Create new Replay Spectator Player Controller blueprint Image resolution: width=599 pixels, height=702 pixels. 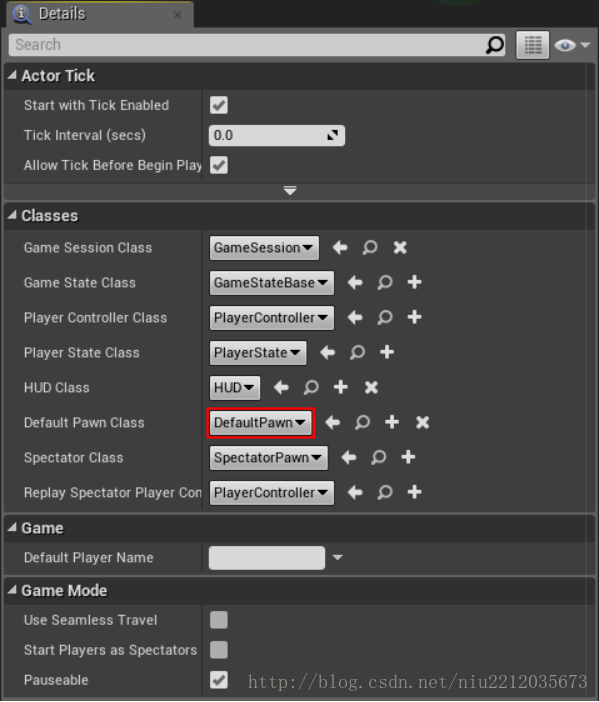(415, 492)
